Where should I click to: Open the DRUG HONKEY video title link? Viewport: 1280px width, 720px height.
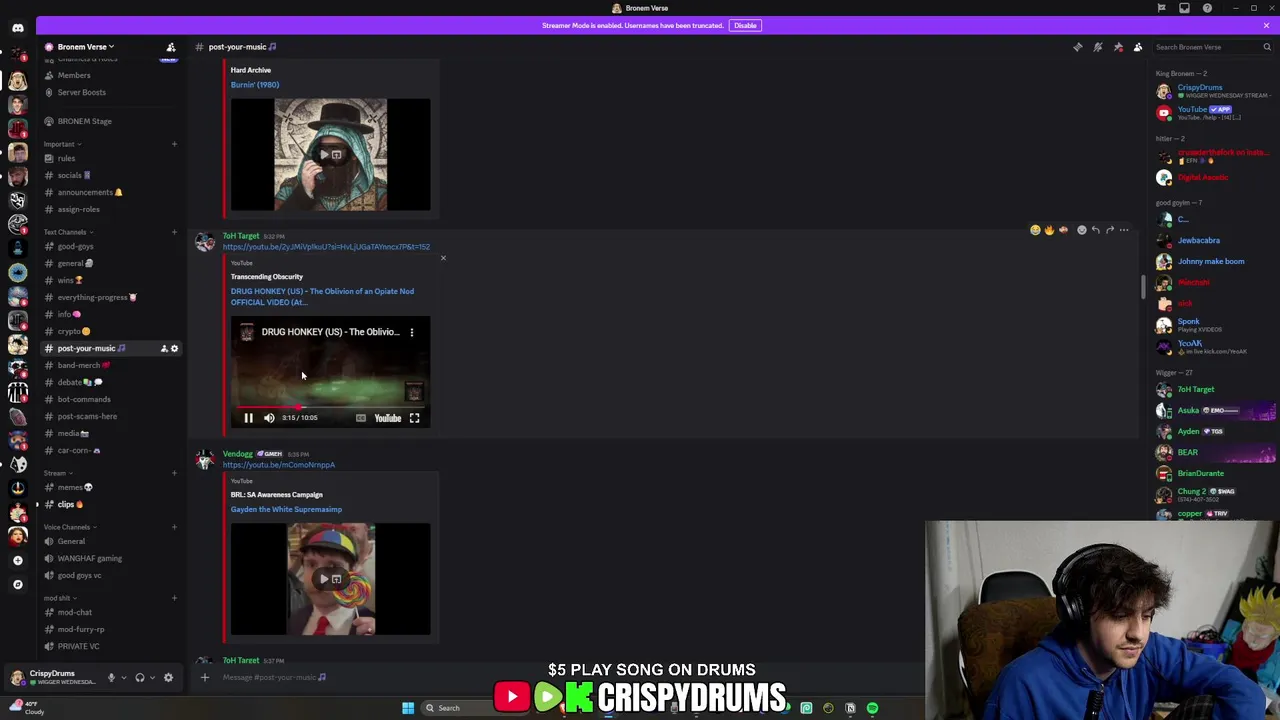click(x=322, y=296)
